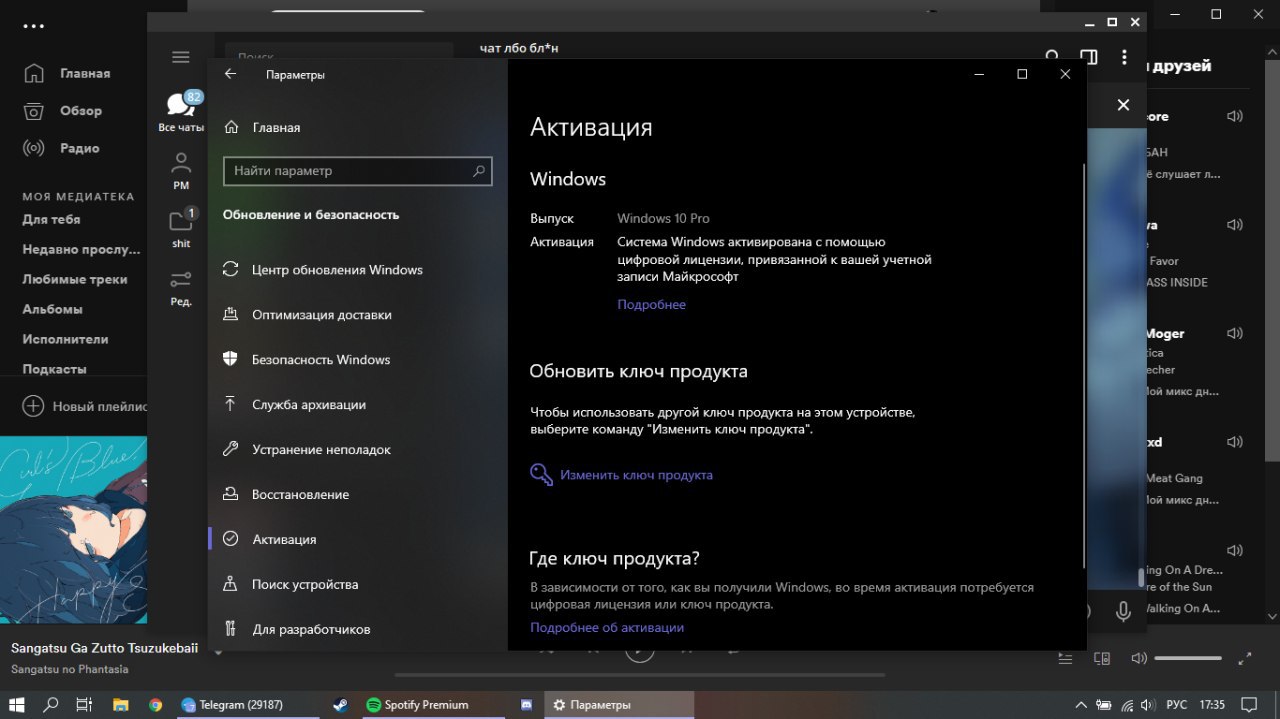Open Task View on the taskbar
This screenshot has height=719, width=1280.
coord(84,705)
